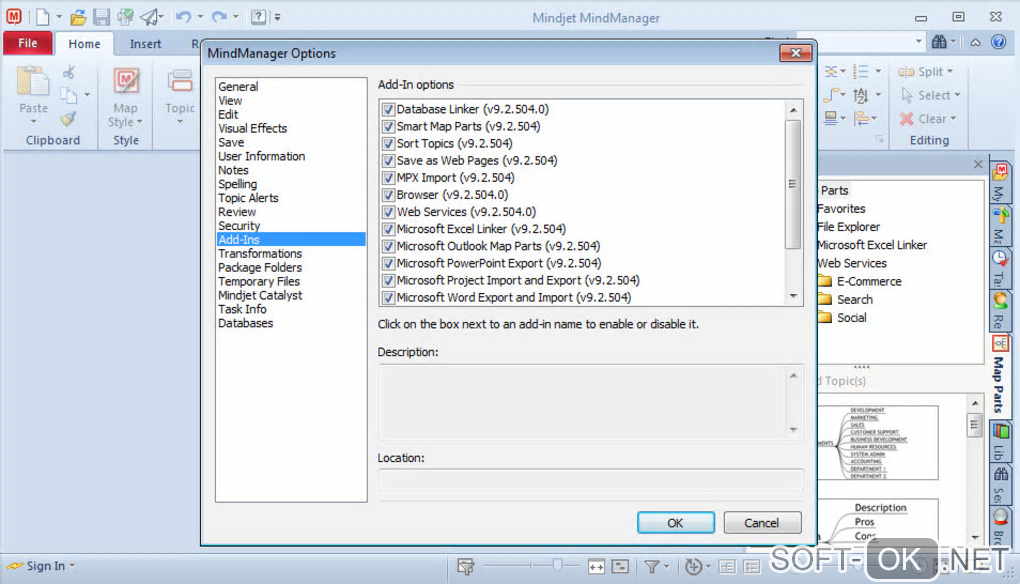Click the paper plane send icon
1020x584 pixels.
(x=151, y=17)
